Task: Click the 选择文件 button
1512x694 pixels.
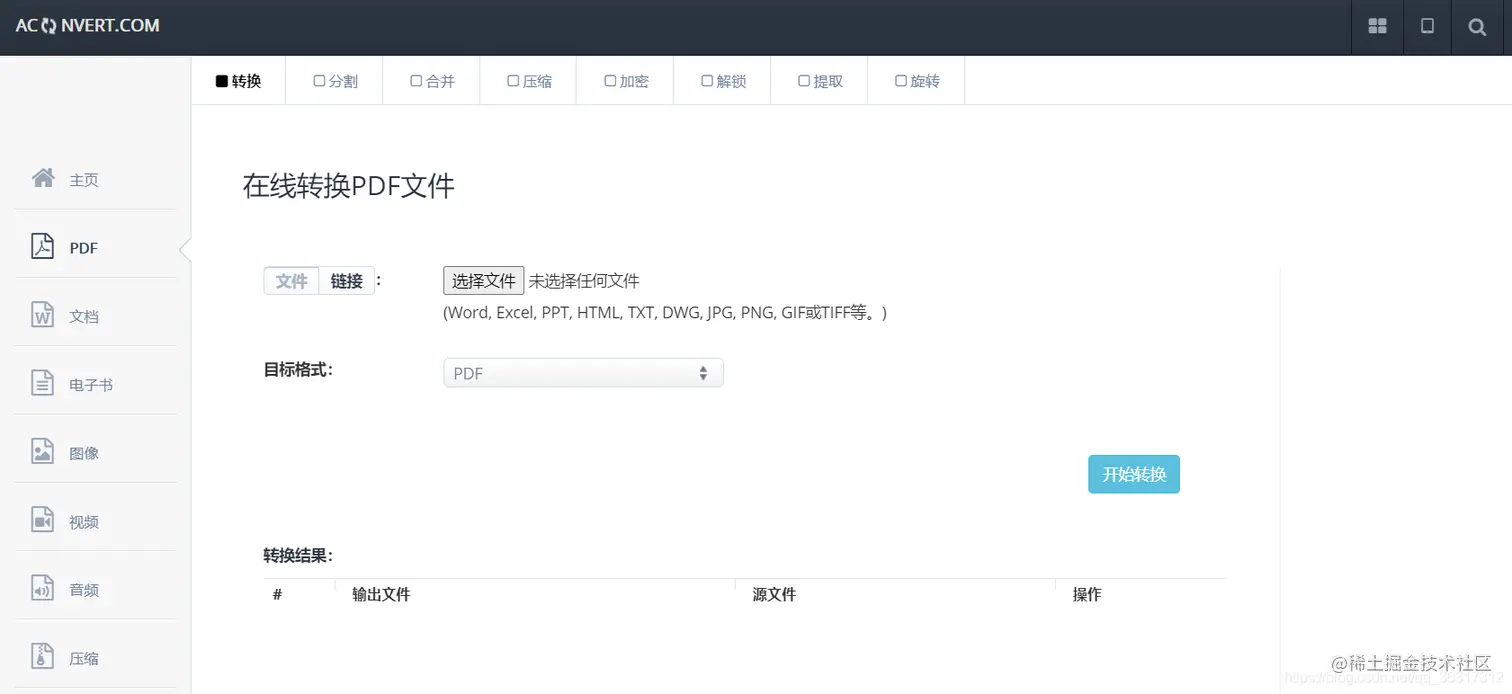Action: coord(484,280)
